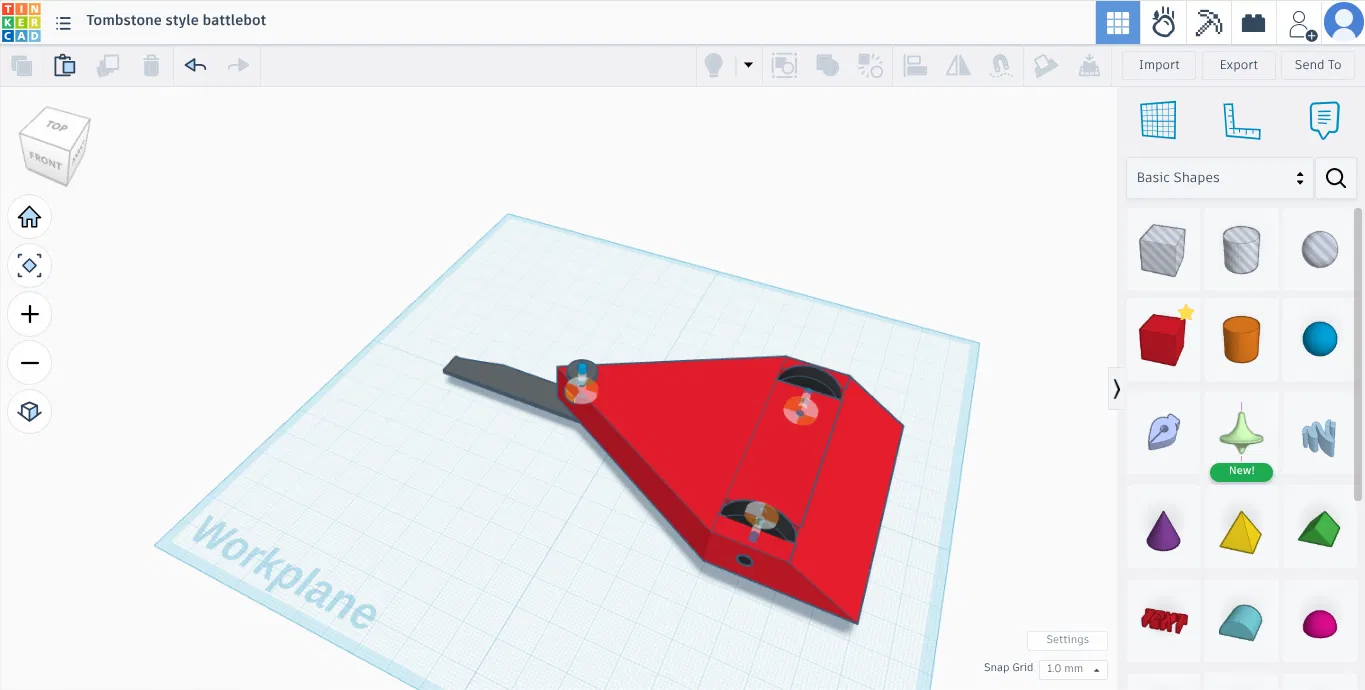The height and width of the screenshot is (690, 1365).
Task: Click the Tinkercad logo
Action: [21, 21]
